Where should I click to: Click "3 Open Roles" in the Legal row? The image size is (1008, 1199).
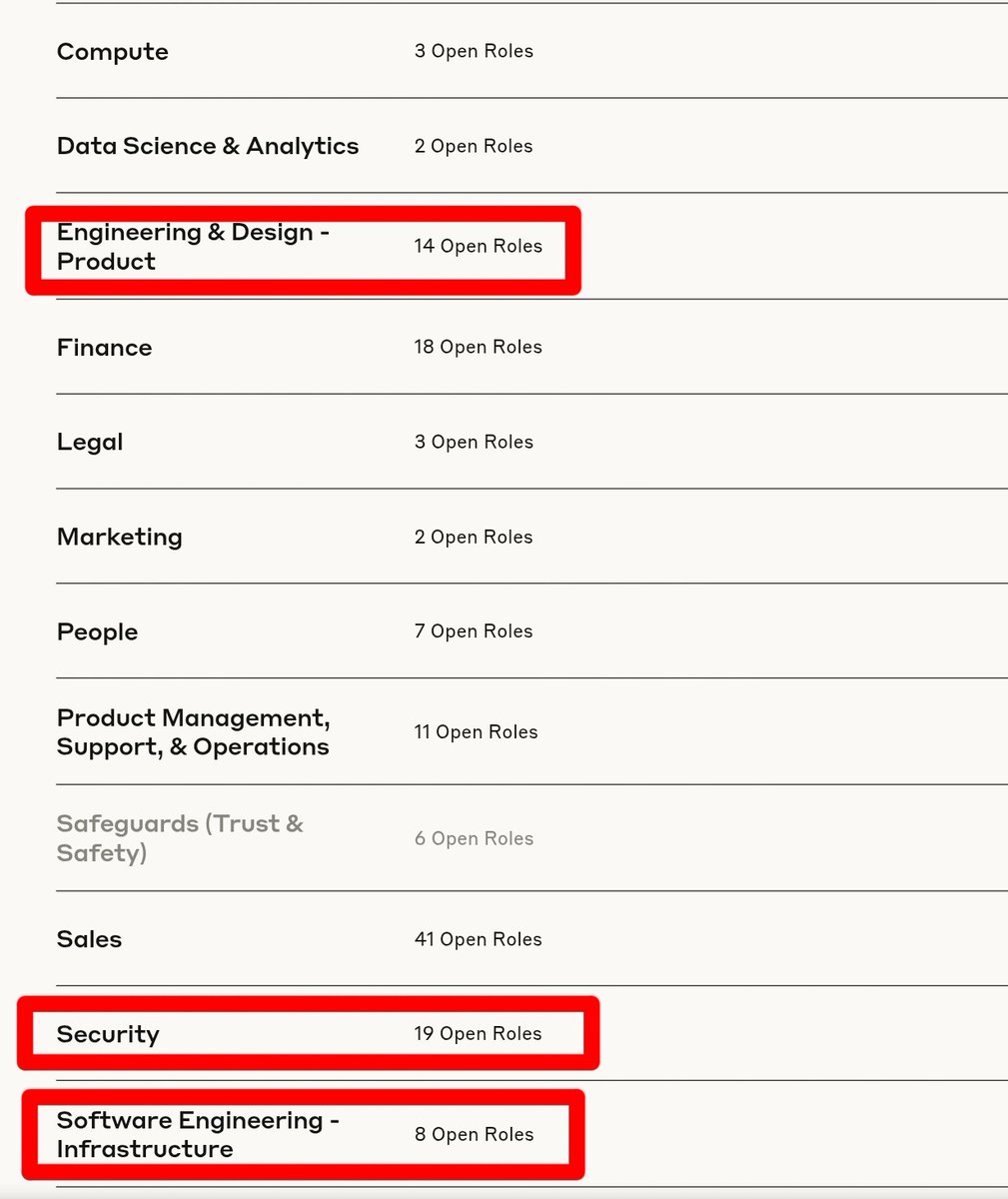coord(474,442)
